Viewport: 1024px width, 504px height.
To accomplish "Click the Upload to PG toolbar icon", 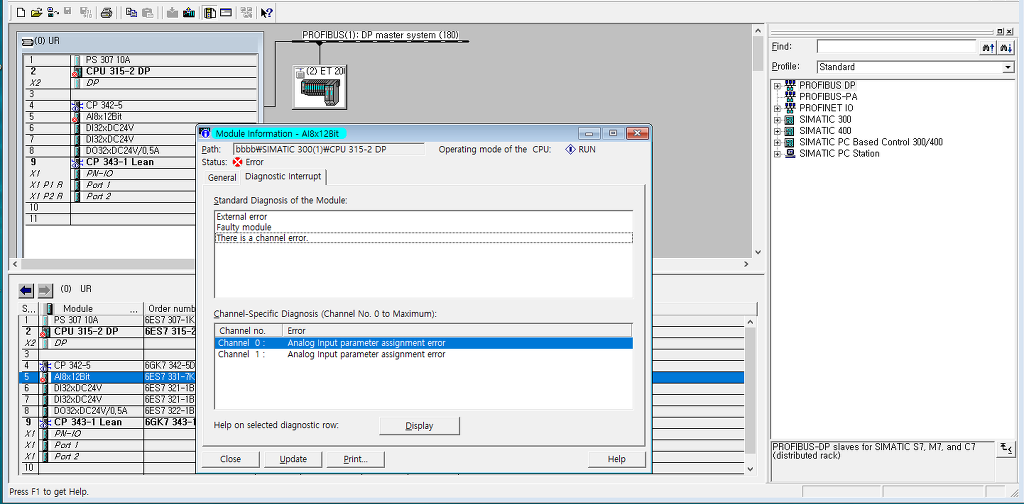I will [189, 12].
